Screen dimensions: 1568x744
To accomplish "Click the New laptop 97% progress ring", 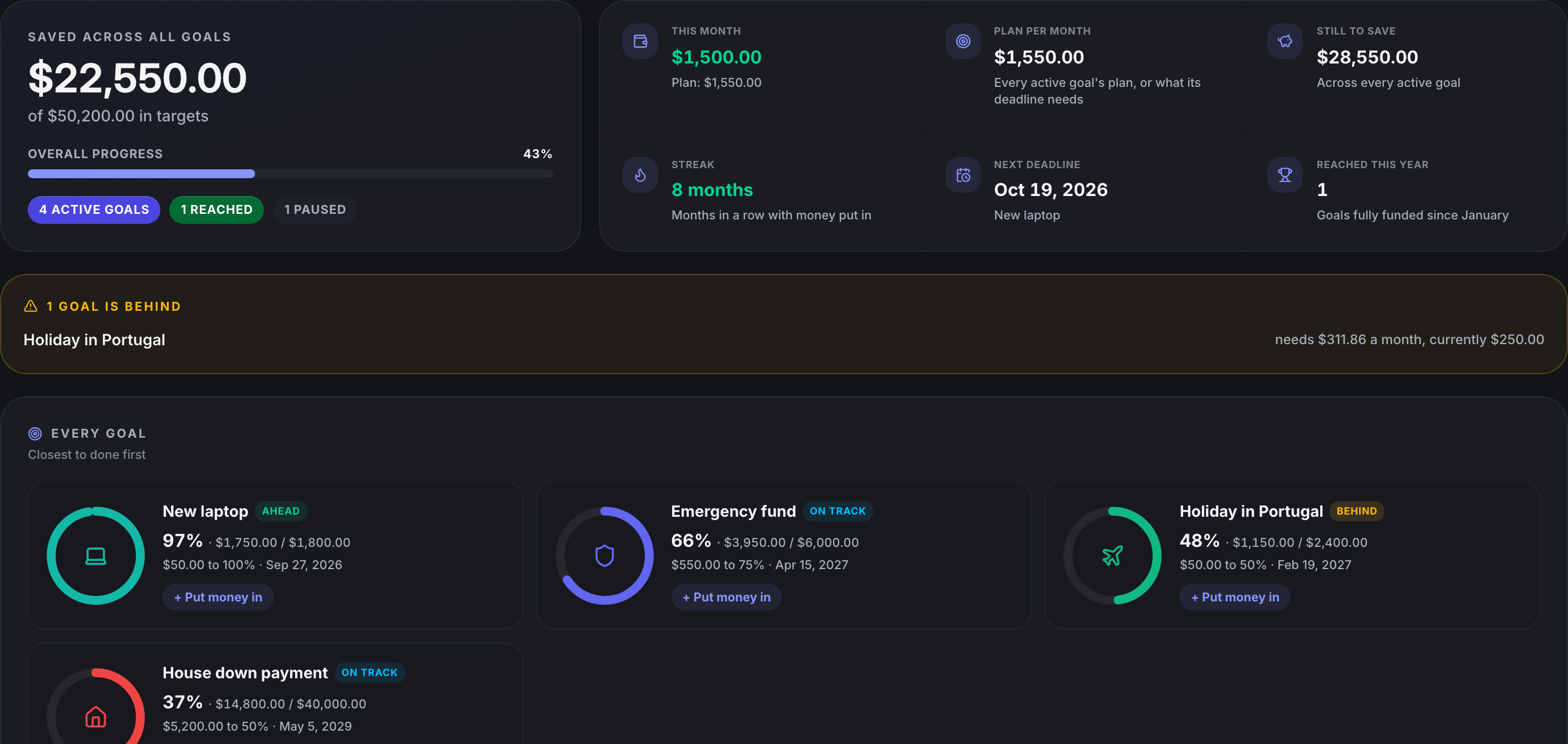I will click(x=96, y=556).
